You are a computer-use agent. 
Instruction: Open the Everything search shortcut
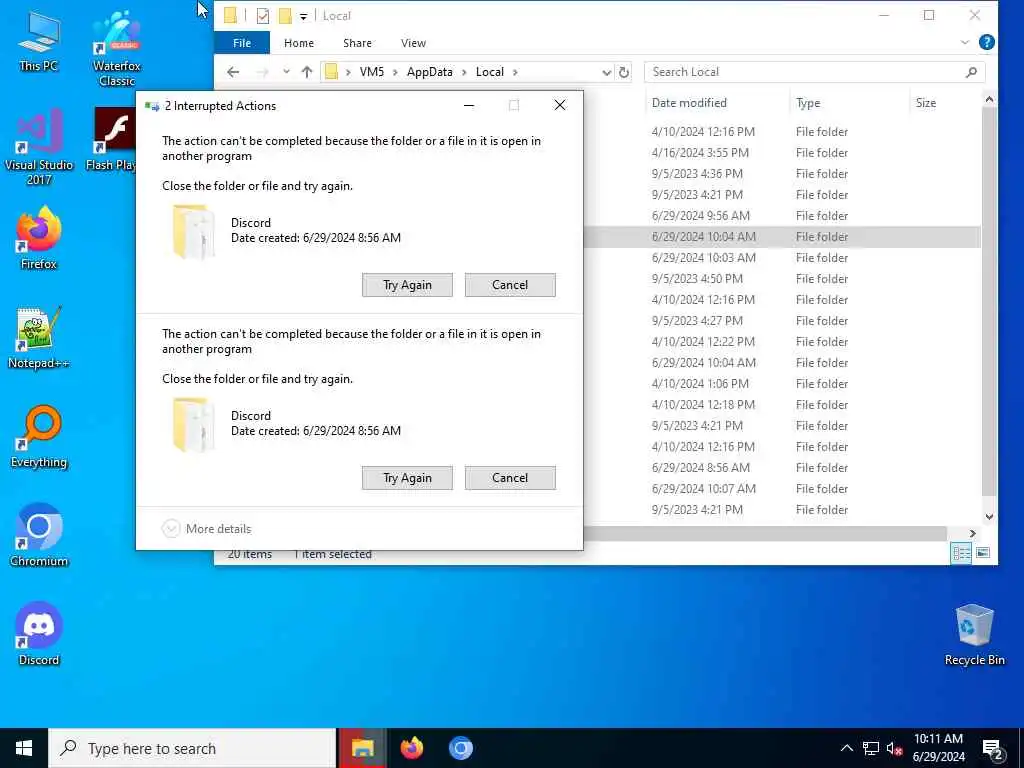point(39,437)
